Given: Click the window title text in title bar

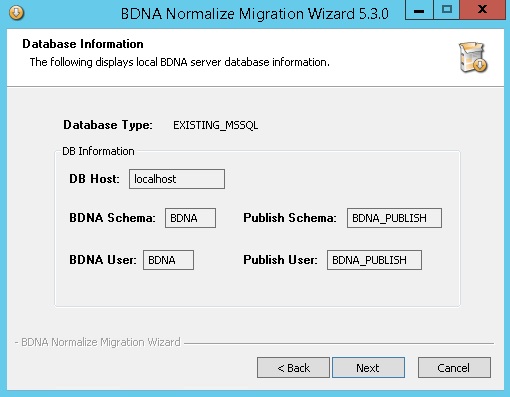Looking at the screenshot, I should click(x=255, y=14).
